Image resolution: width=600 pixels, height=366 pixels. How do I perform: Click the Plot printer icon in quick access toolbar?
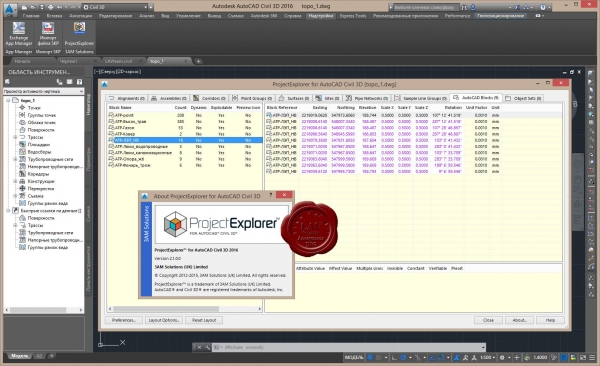[x=51, y=7]
